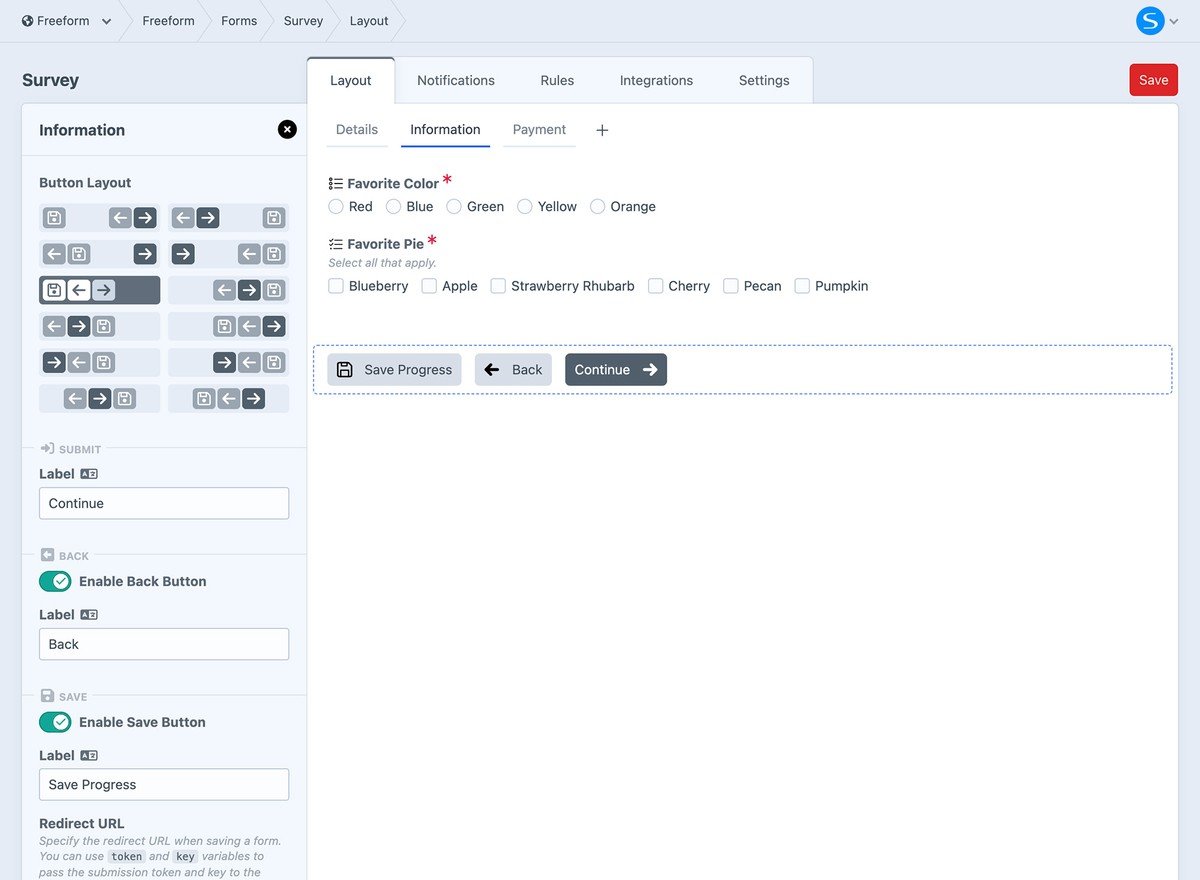Click the Submit section heading icon
Image resolution: width=1200 pixels, height=880 pixels.
coord(47,449)
